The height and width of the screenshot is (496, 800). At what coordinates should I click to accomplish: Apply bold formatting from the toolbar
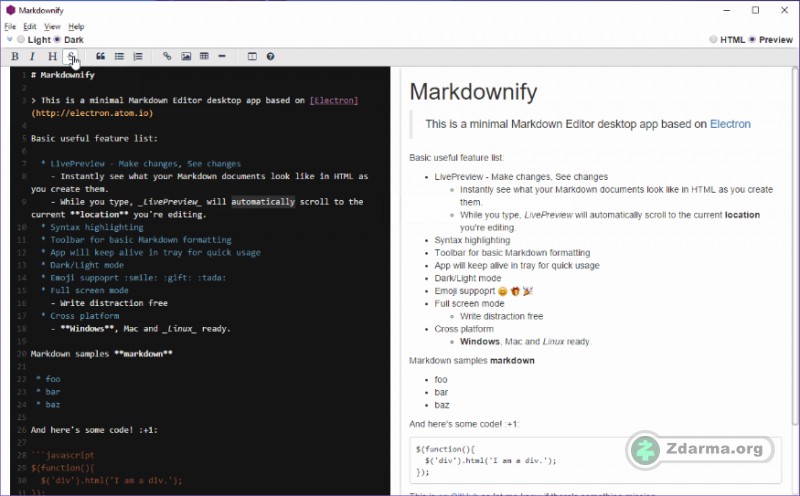(15, 57)
